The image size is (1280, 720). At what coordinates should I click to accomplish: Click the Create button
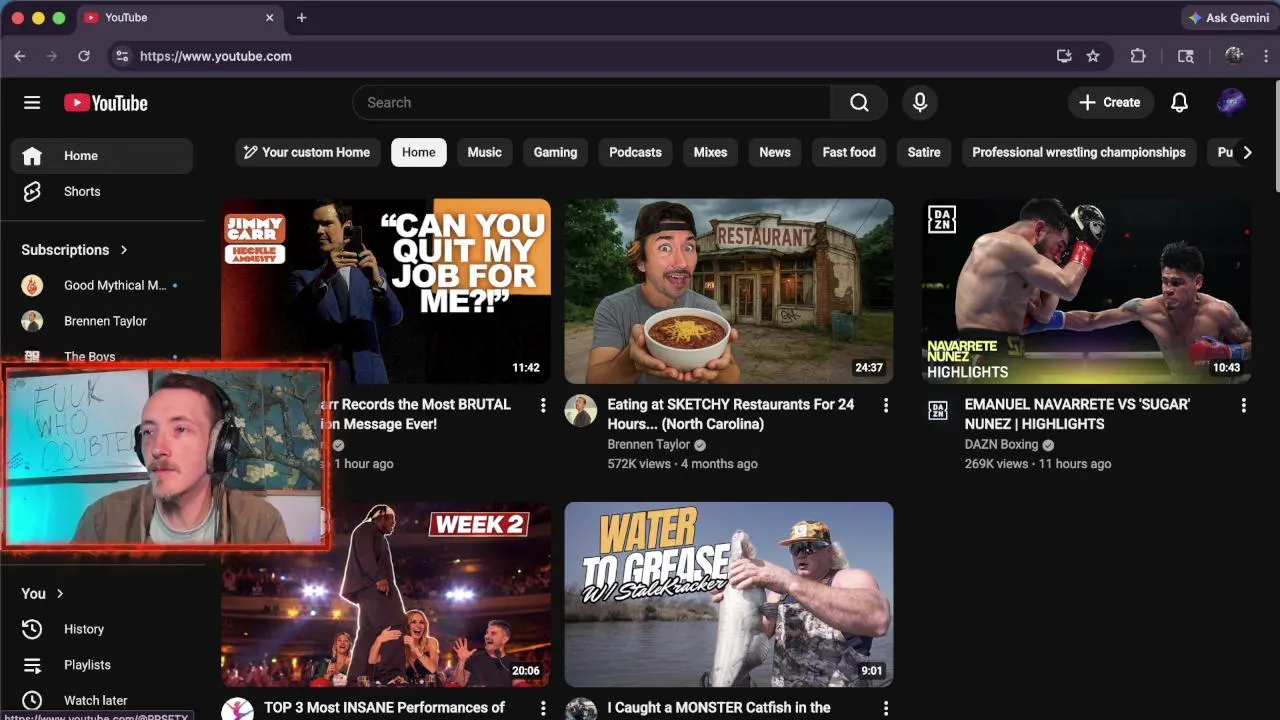tap(1110, 102)
